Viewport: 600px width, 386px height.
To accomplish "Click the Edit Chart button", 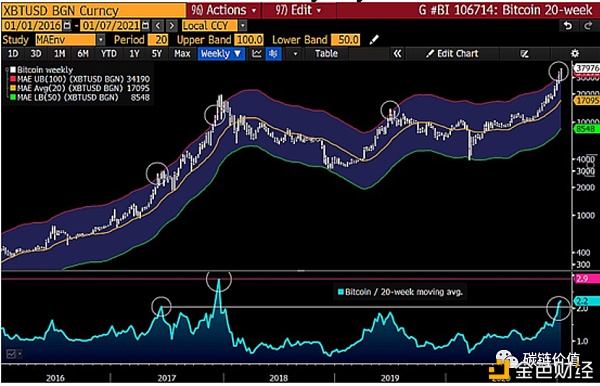I will coord(452,54).
